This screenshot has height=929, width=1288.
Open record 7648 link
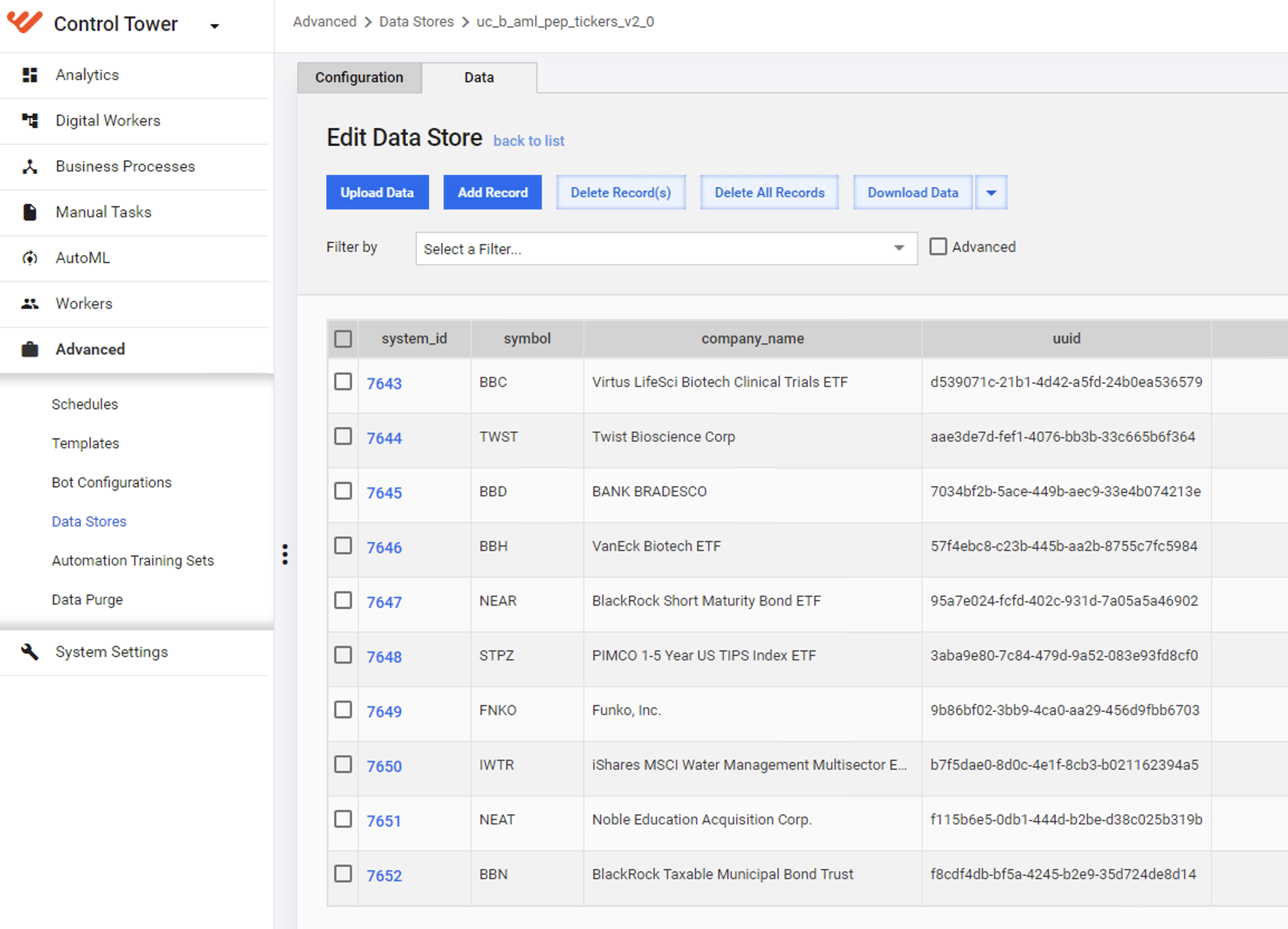(x=384, y=657)
